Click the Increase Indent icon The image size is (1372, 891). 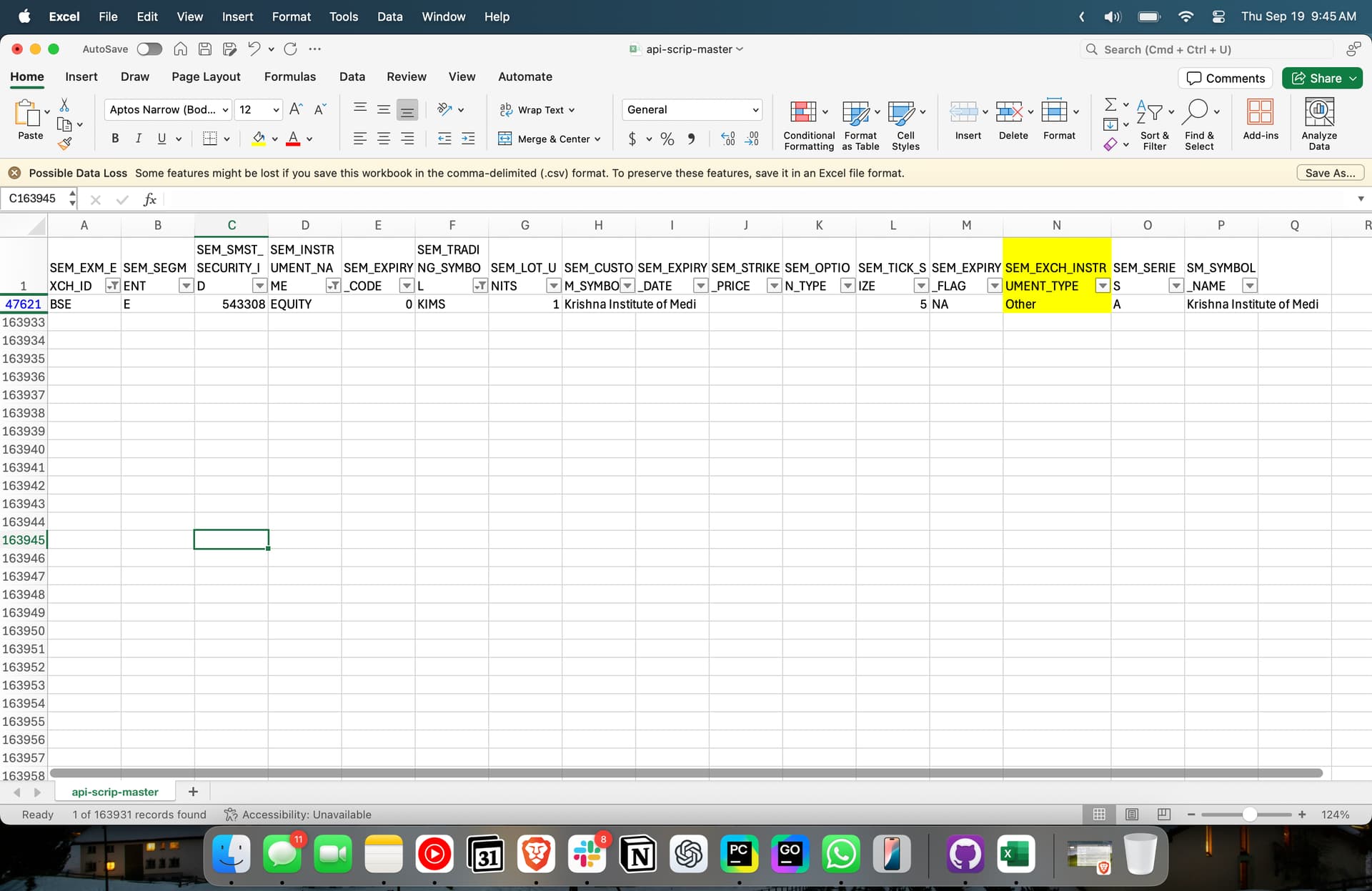pyautogui.click(x=468, y=139)
